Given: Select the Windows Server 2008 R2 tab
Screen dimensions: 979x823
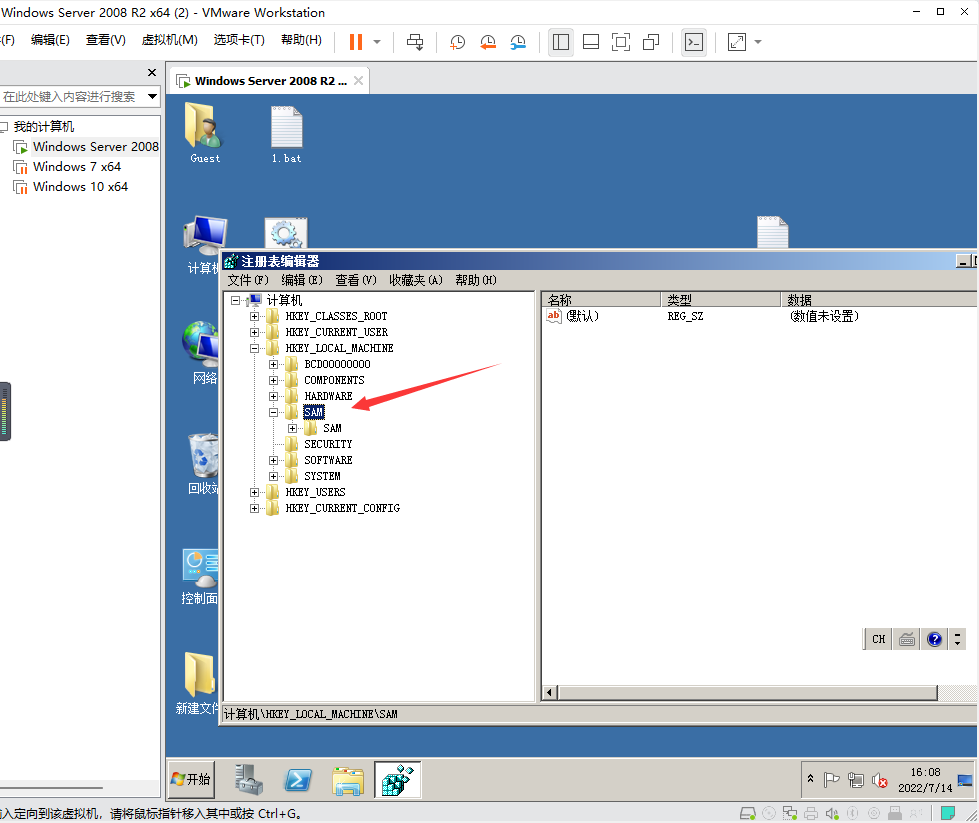Looking at the screenshot, I should (x=269, y=81).
